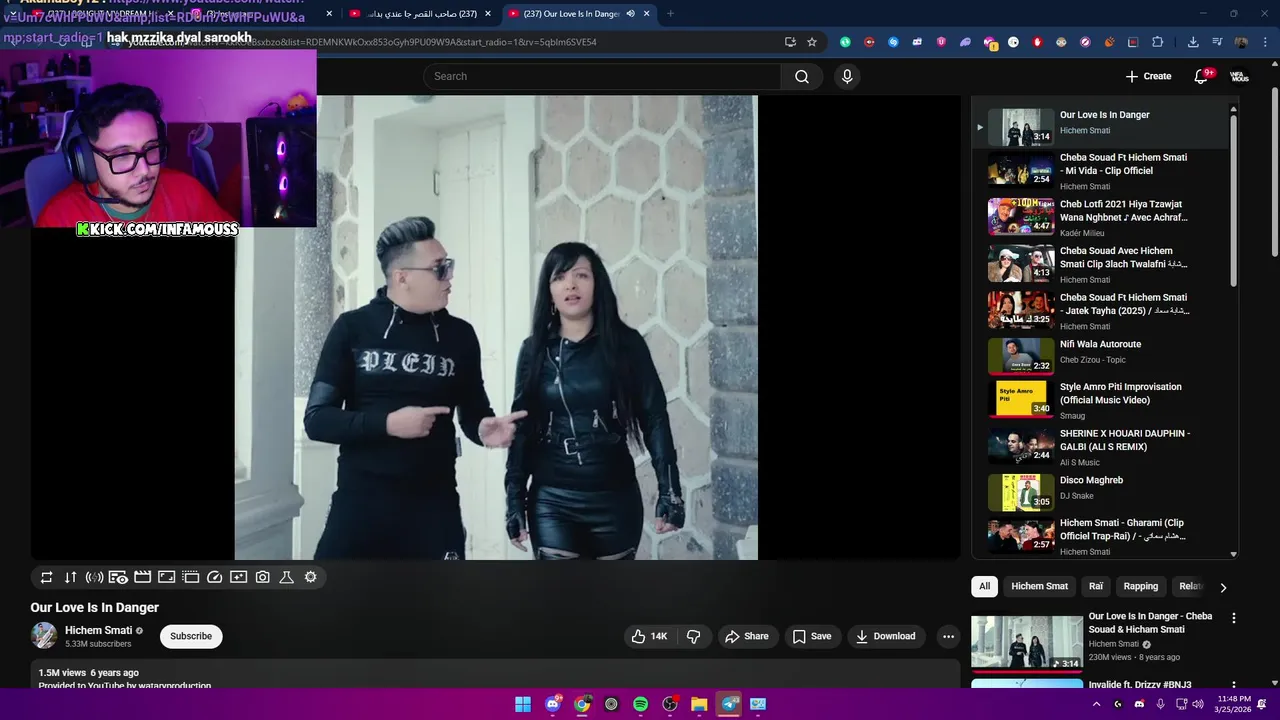This screenshot has height=720, width=1280.
Task: Open a new browser tab with plus button
Action: 670,14
